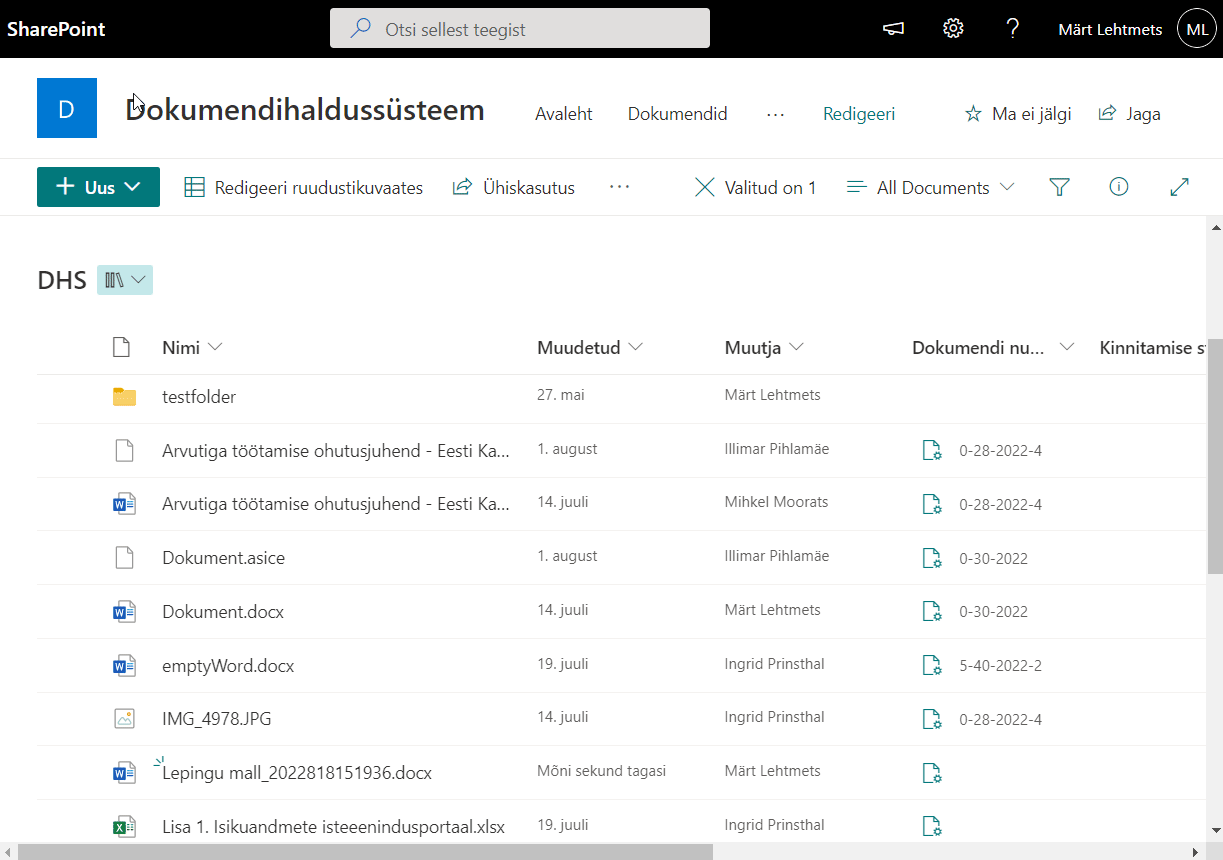The width and height of the screenshot is (1223, 860).
Task: Open SharePoint settings gear
Action: 953,29
